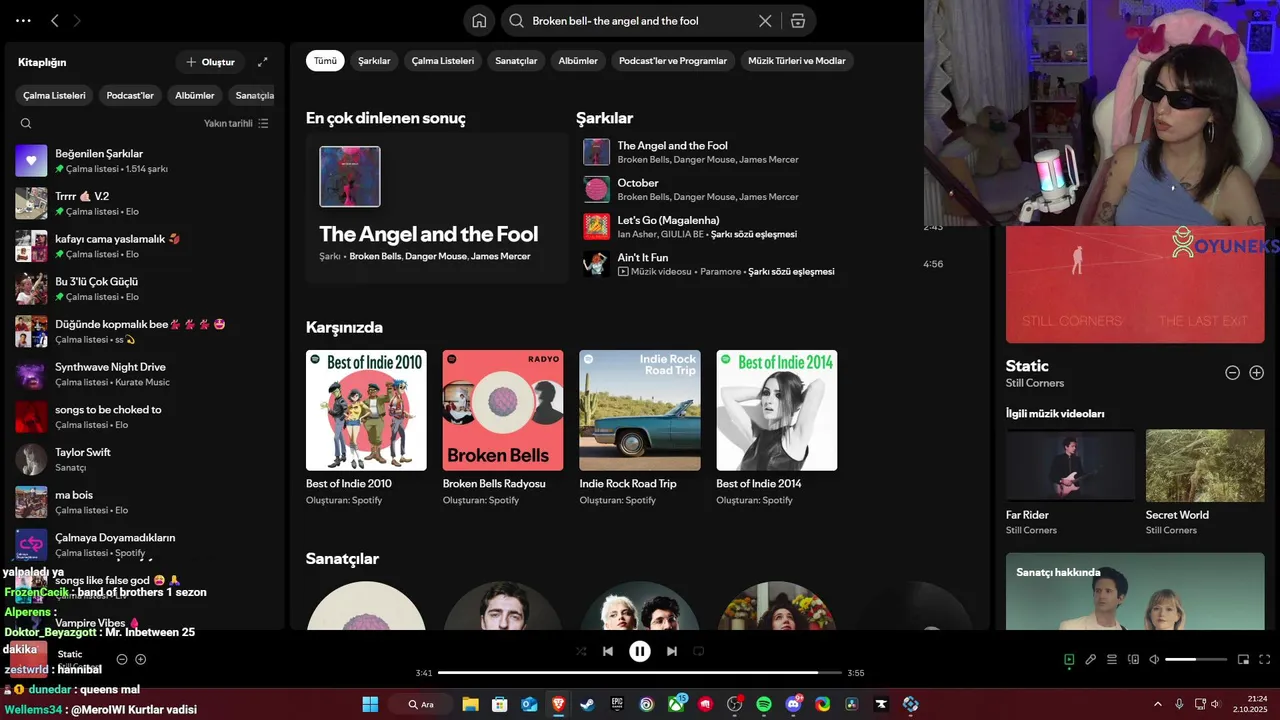Open the Synthwave Night Drive playlist
Viewport: 1280px width, 720px height.
pyautogui.click(x=145, y=374)
